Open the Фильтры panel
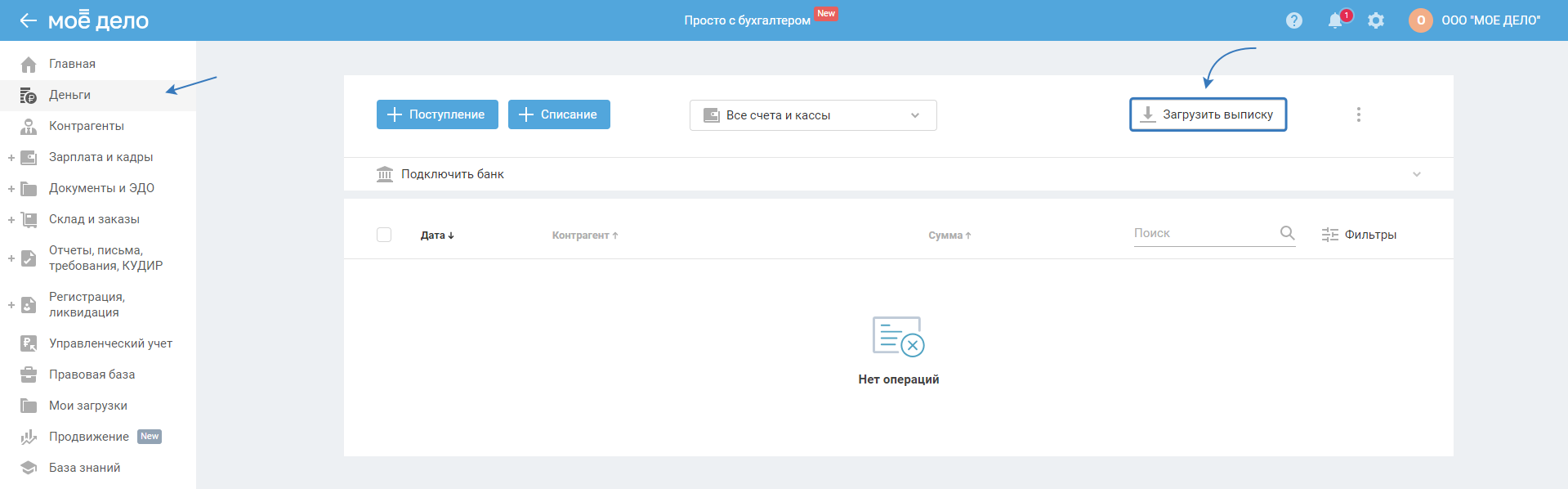This screenshot has height=489, width=1568. tap(1359, 235)
